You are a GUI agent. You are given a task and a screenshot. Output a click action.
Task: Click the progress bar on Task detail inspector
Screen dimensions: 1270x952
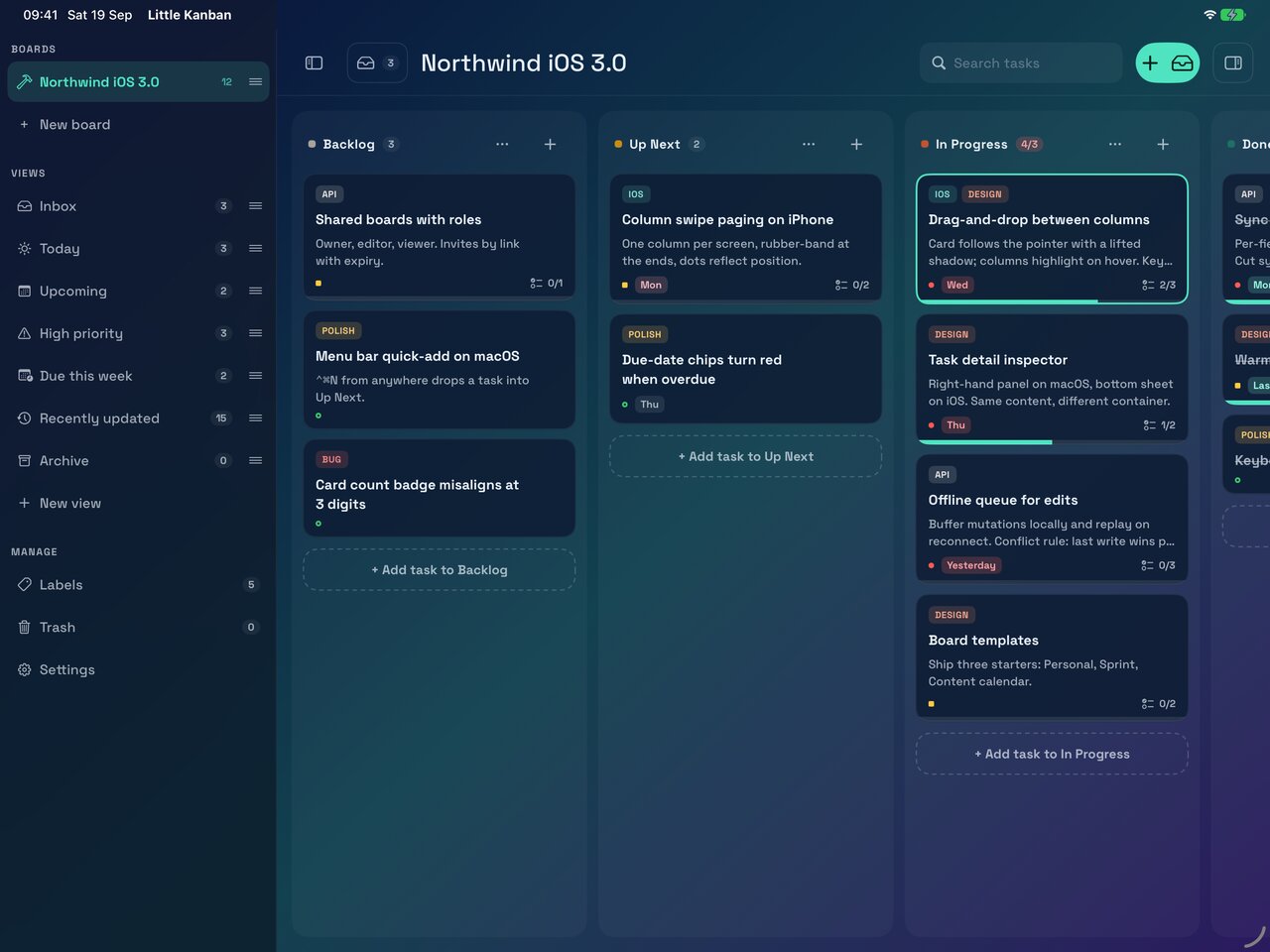click(x=1053, y=442)
